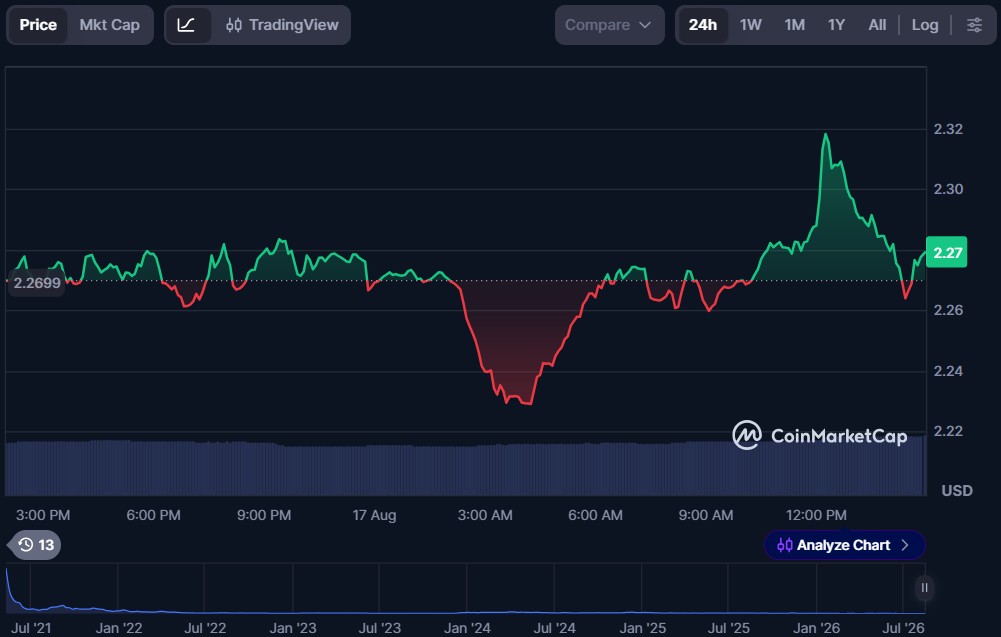Click the 6:00 AM time label
Viewport: 1001px width, 637px height.
(595, 515)
